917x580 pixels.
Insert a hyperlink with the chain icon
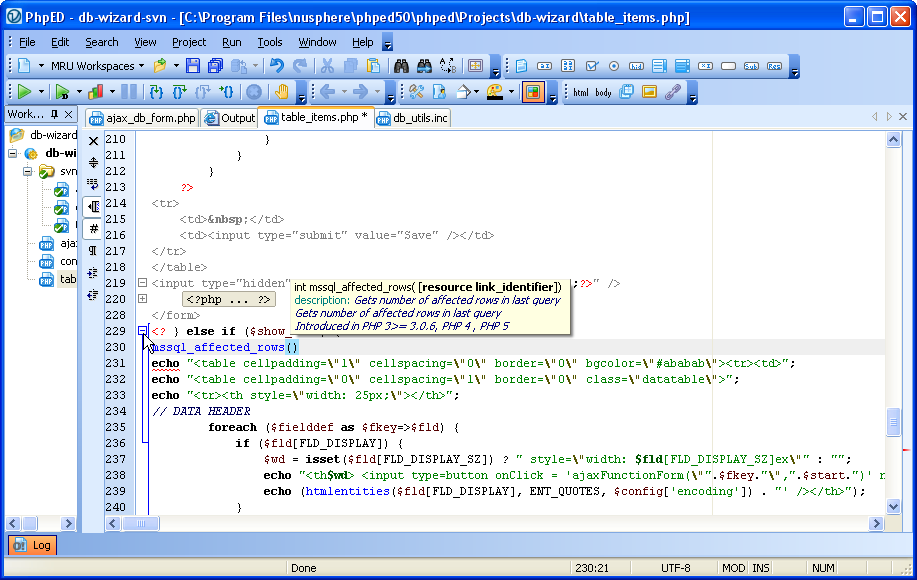pyautogui.click(x=673, y=92)
